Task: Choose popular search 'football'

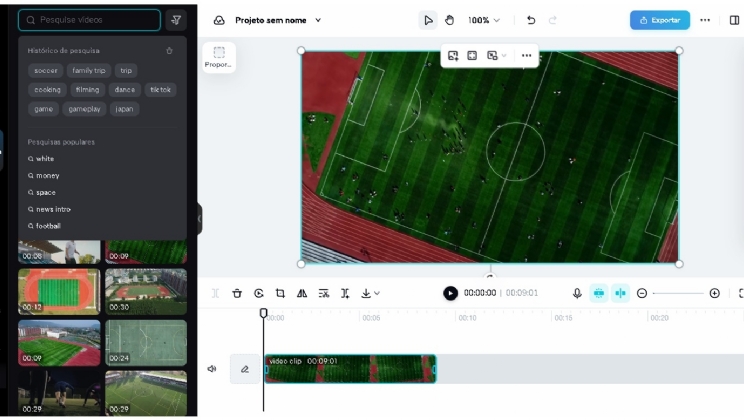Action: (x=44, y=226)
